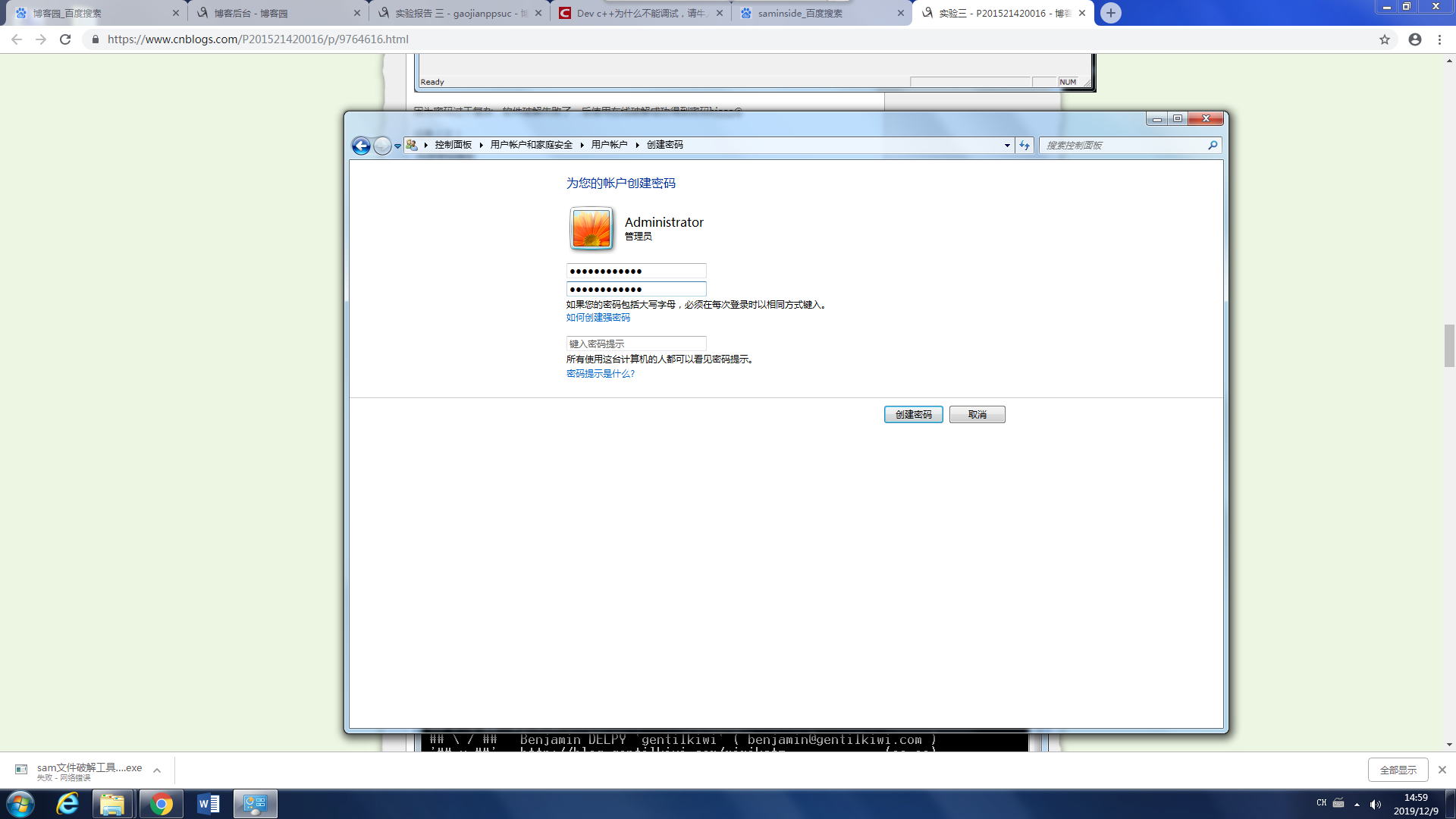Bookmark this page with star icon
The image size is (1456, 819).
tap(1385, 39)
